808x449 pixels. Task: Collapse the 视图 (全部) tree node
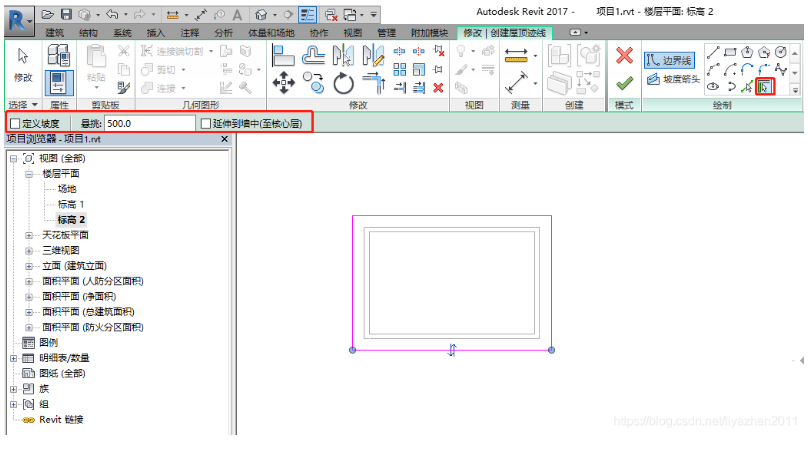pos(14,159)
